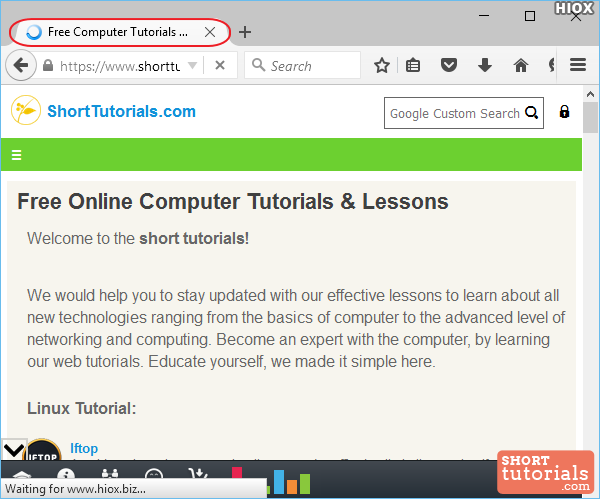The height and width of the screenshot is (499, 600).
Task: Click the Firefox Search box
Action: 302,65
